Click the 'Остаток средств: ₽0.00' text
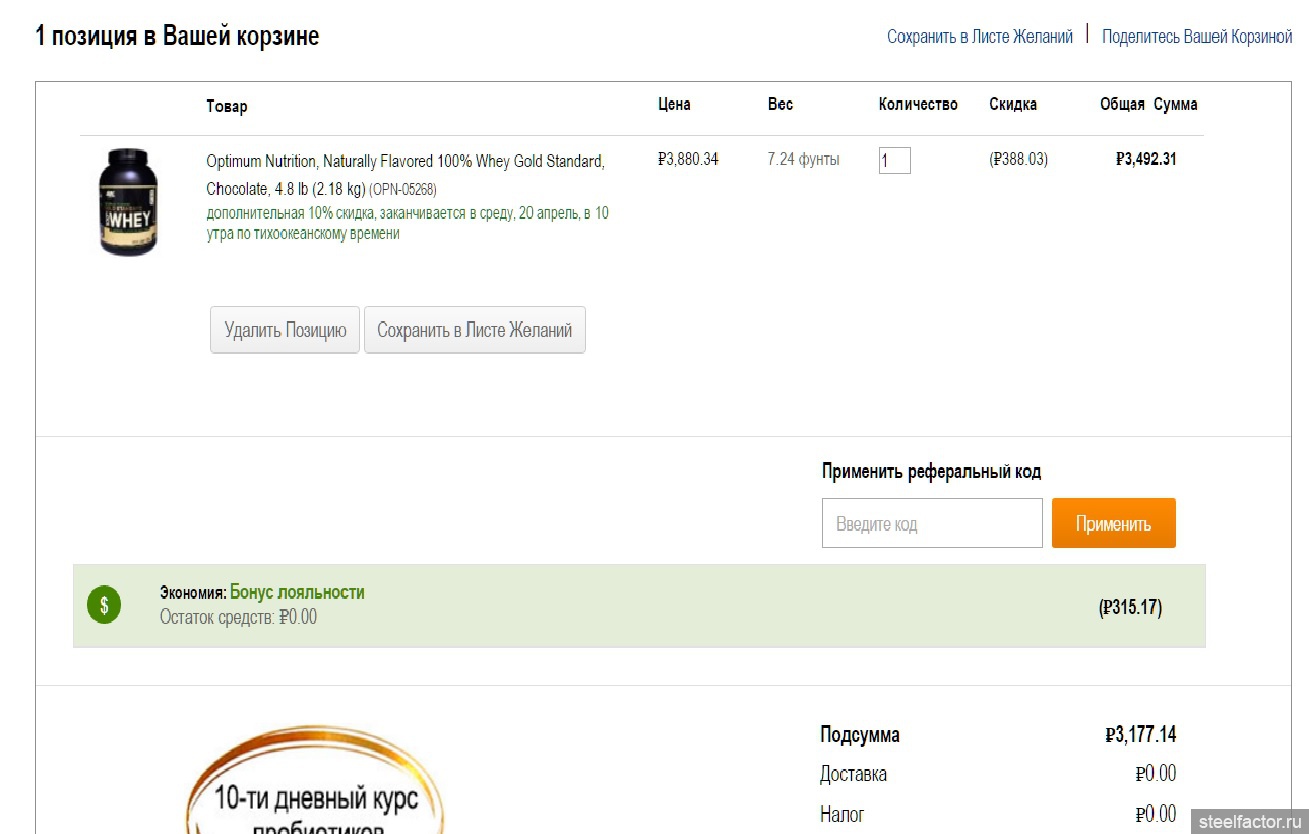Viewport: 1309px width, 834px height. pos(238,617)
